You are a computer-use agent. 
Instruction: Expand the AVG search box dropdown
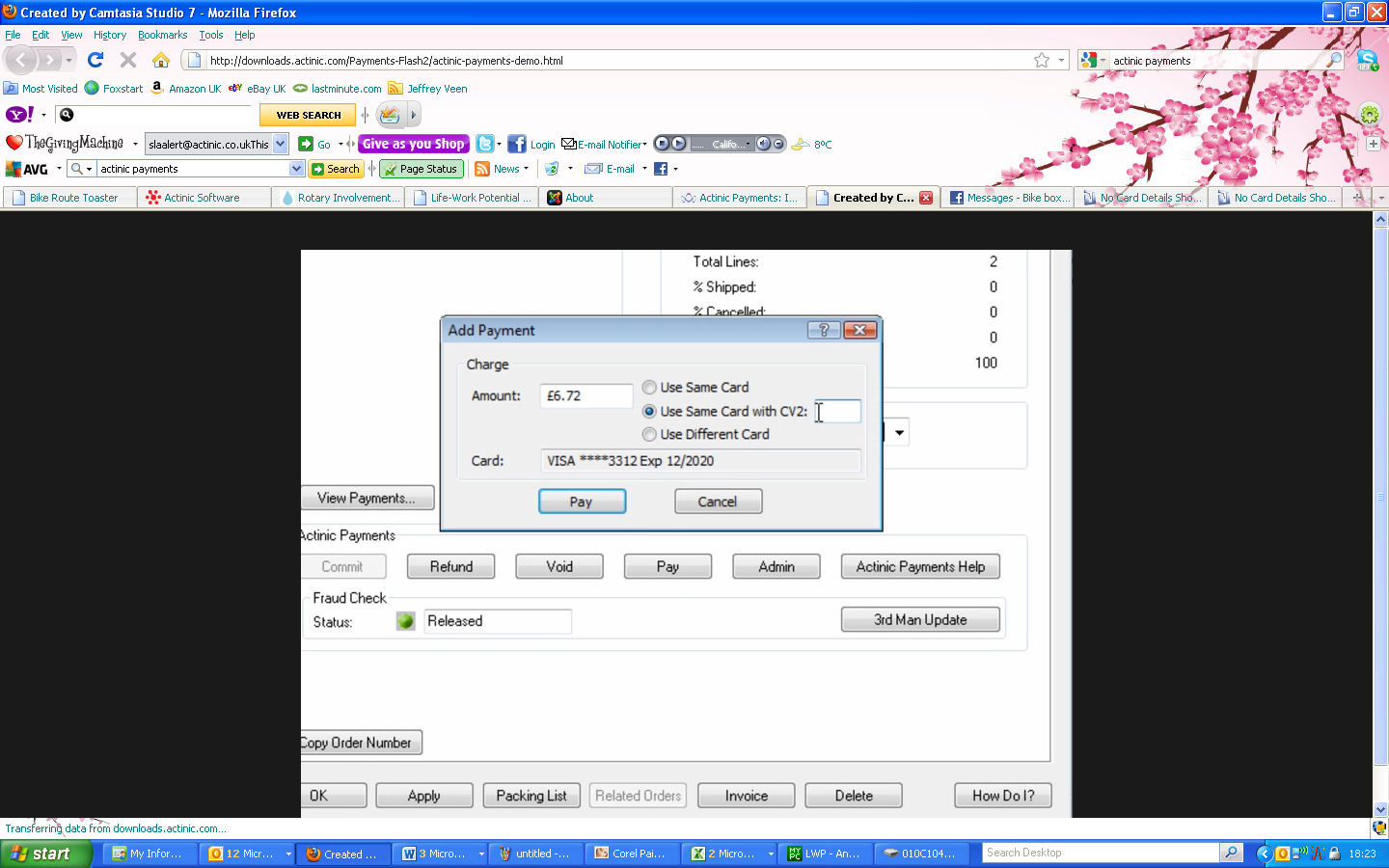296,169
